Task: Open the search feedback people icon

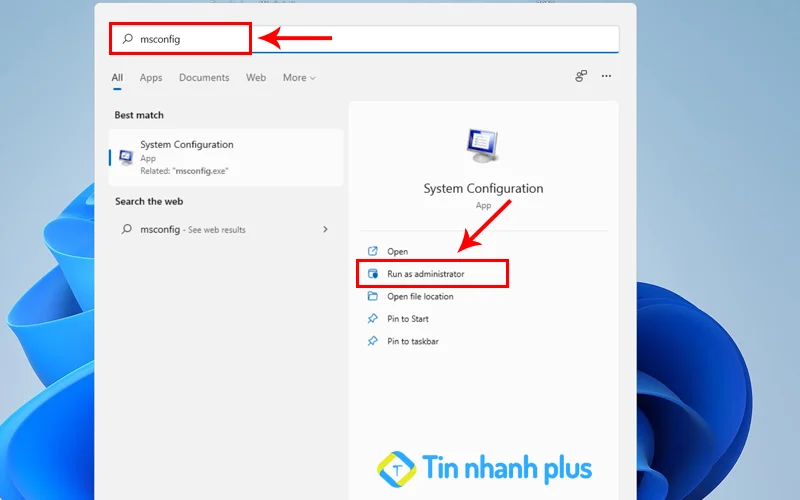Action: [x=581, y=76]
